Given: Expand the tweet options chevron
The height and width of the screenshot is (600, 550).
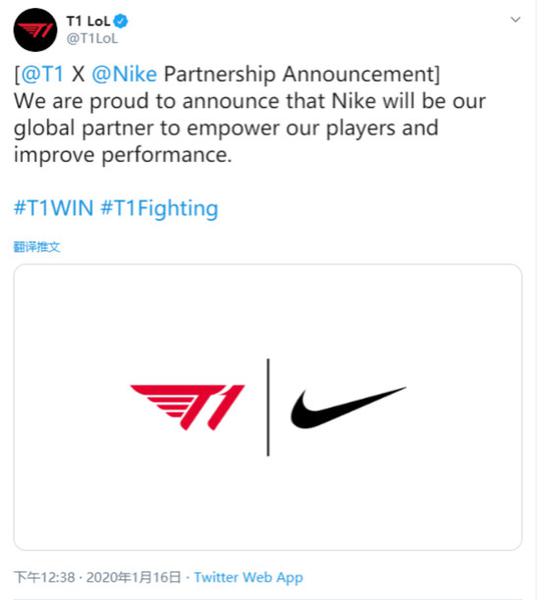Looking at the screenshot, I should (516, 19).
